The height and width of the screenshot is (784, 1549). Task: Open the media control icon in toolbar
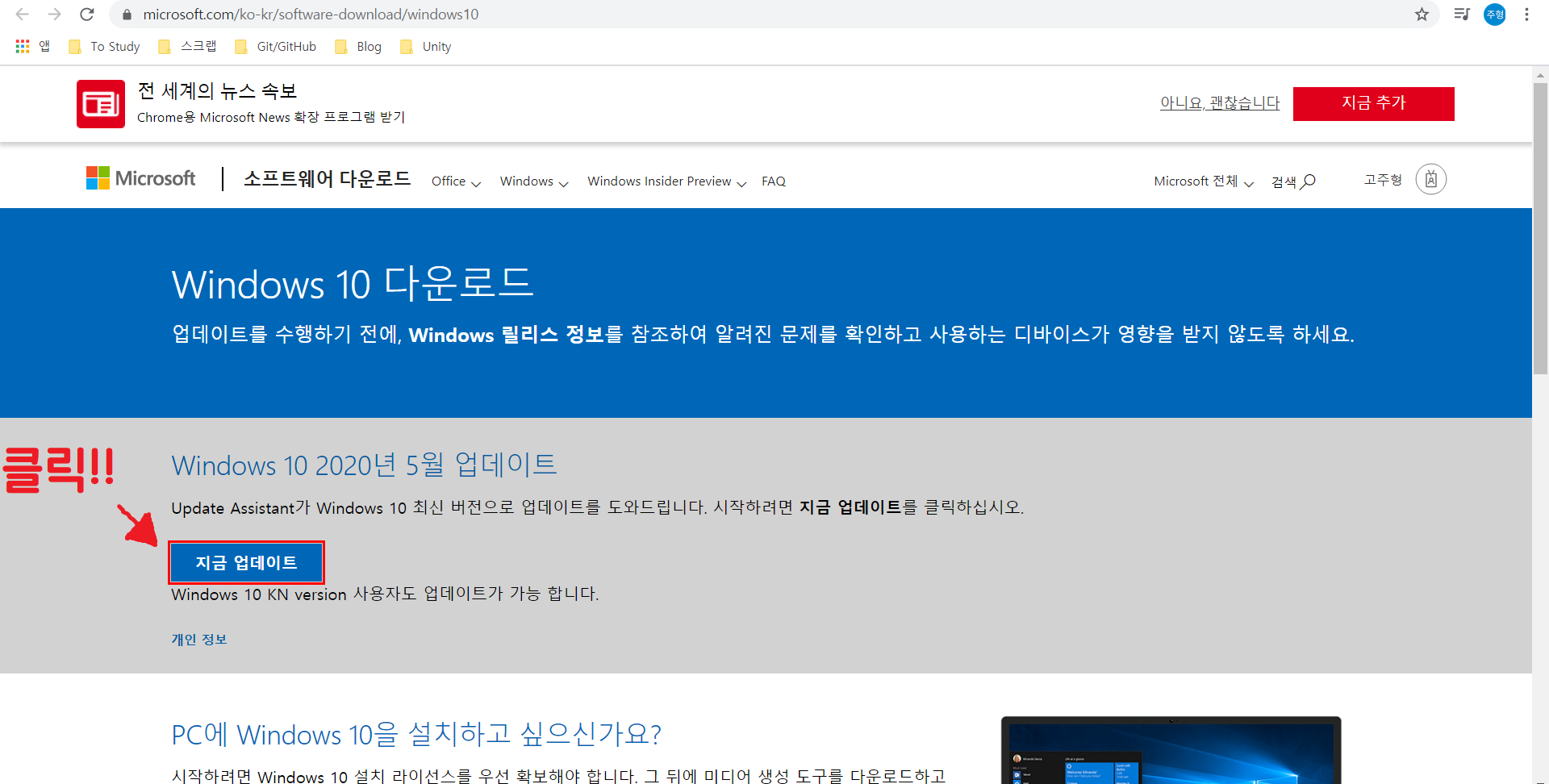pos(1462,15)
